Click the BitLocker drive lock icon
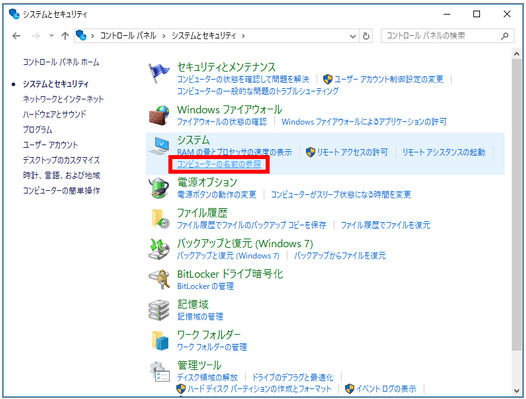526x399 pixels. (x=159, y=279)
